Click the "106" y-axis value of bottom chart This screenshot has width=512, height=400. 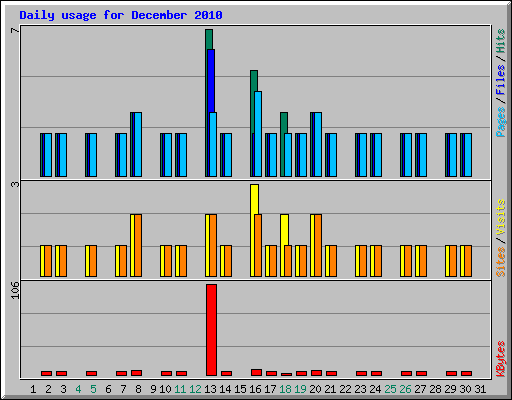pos(15,290)
